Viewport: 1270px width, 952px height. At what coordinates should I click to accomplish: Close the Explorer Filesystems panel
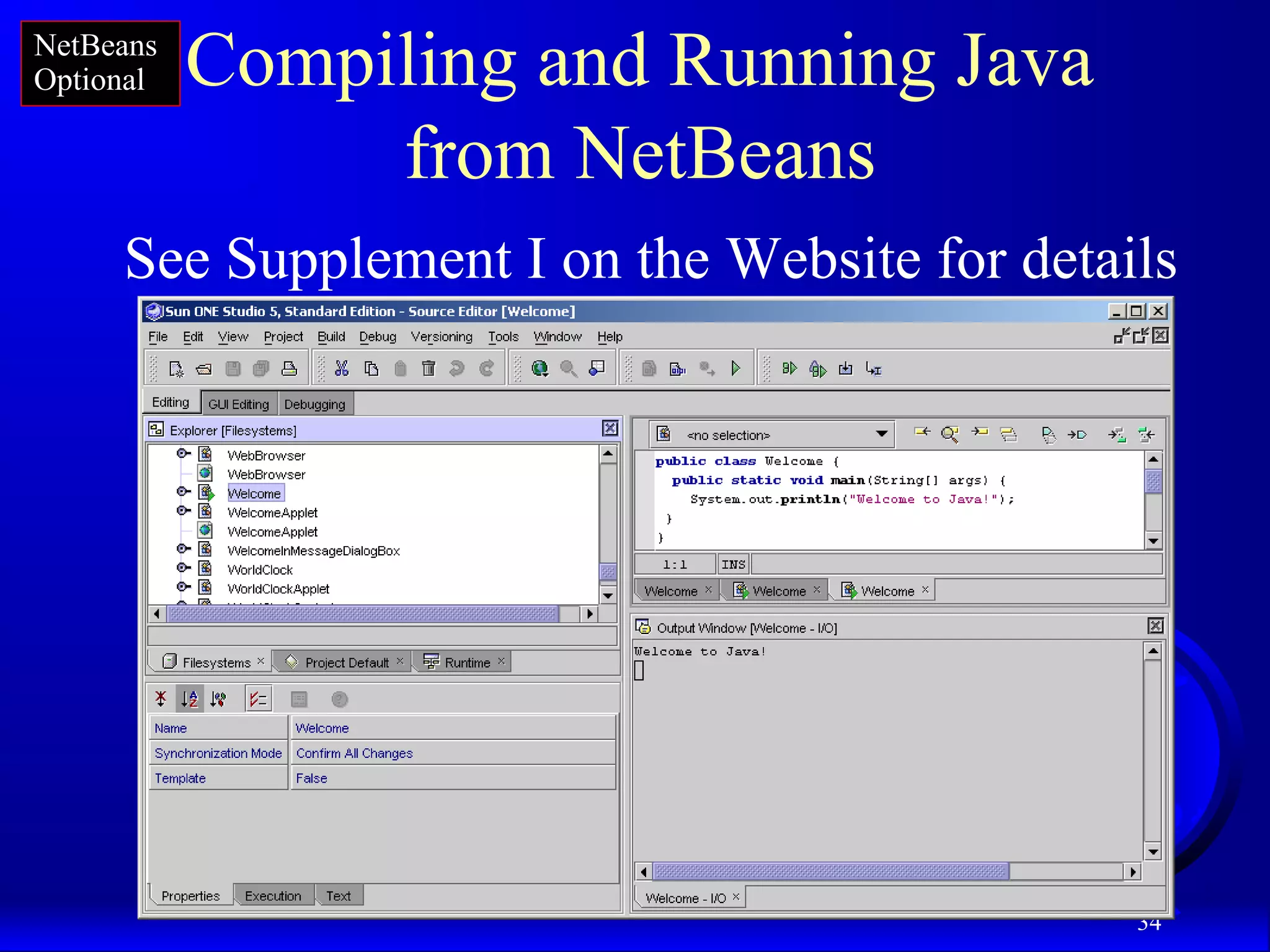610,428
